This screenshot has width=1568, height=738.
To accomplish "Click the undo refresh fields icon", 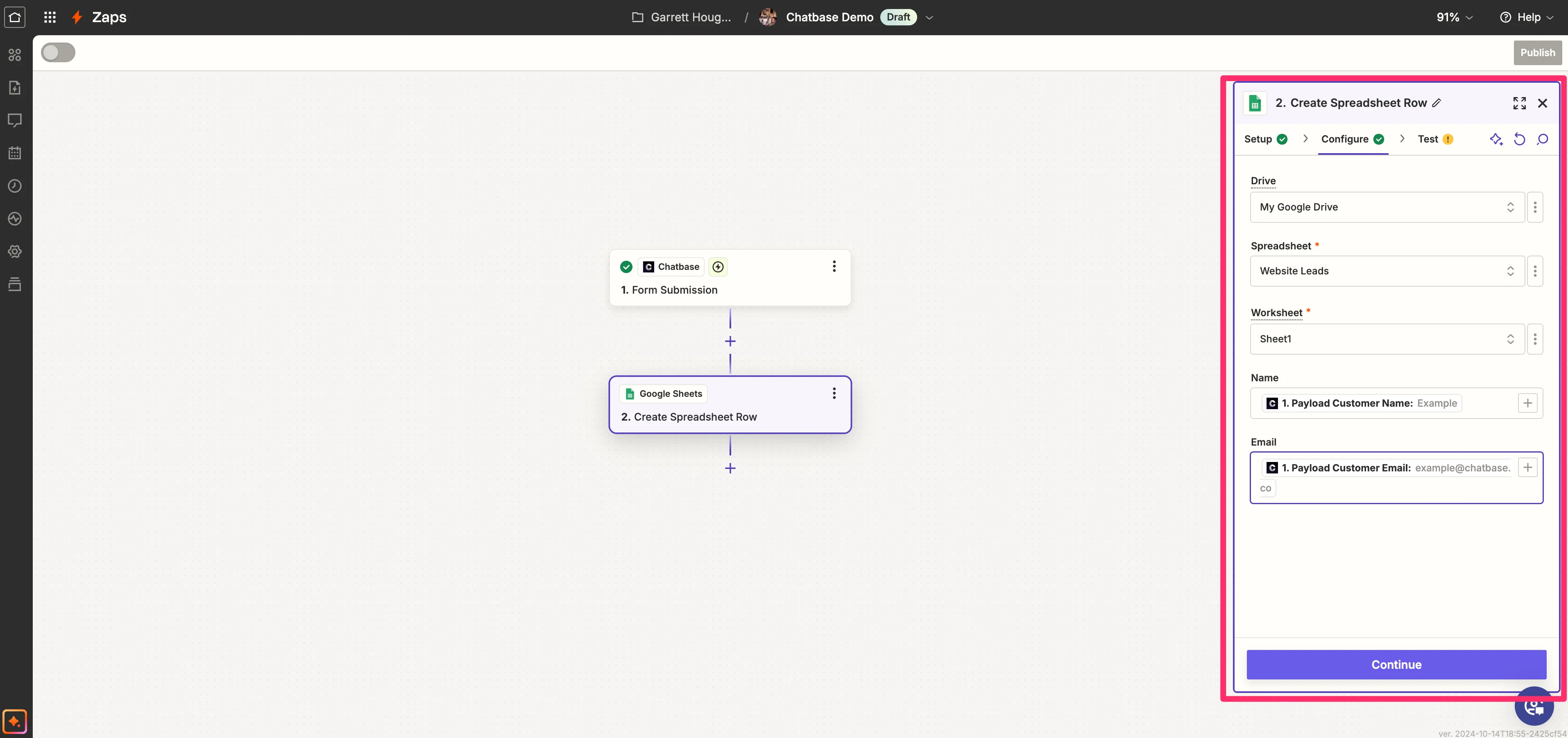I will [1519, 139].
